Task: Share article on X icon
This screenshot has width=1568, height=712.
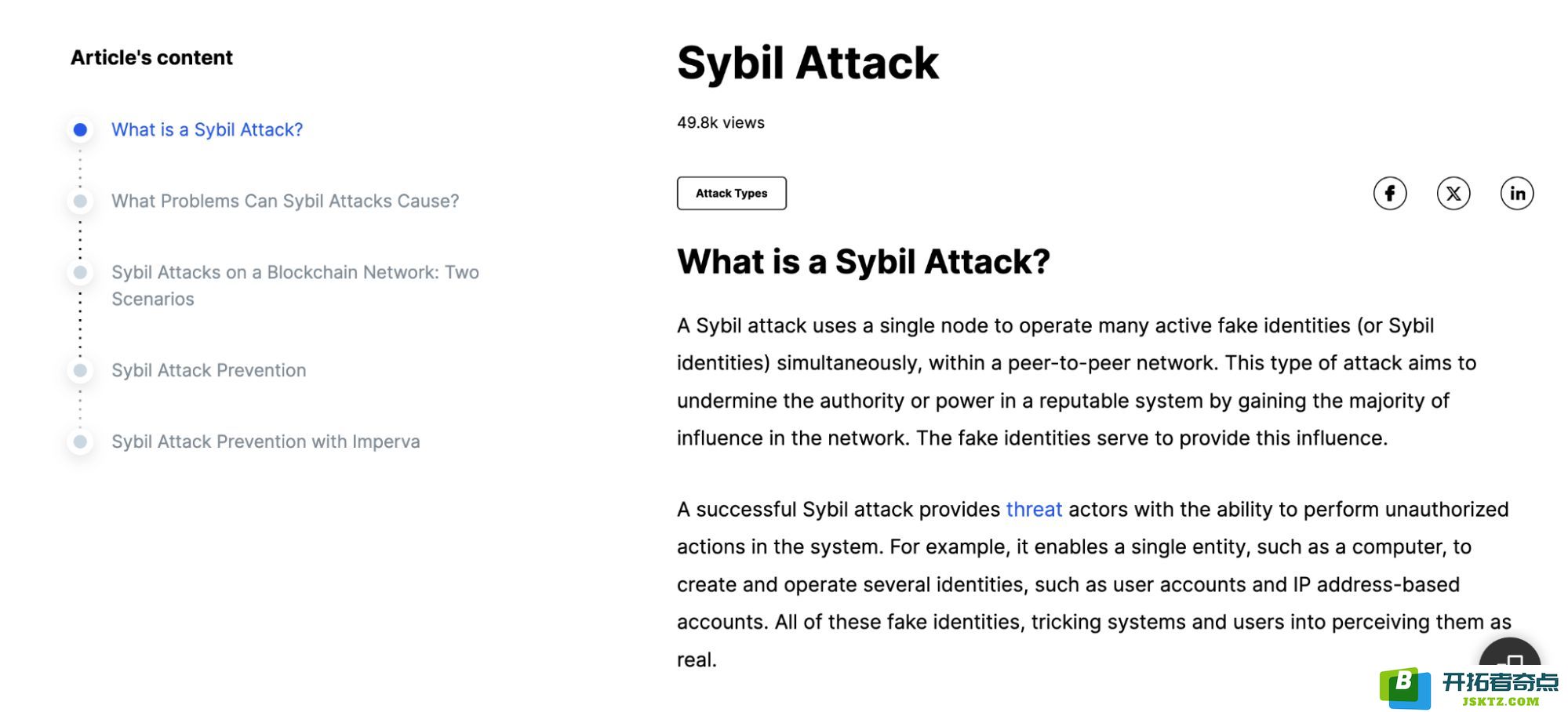Action: [1453, 194]
